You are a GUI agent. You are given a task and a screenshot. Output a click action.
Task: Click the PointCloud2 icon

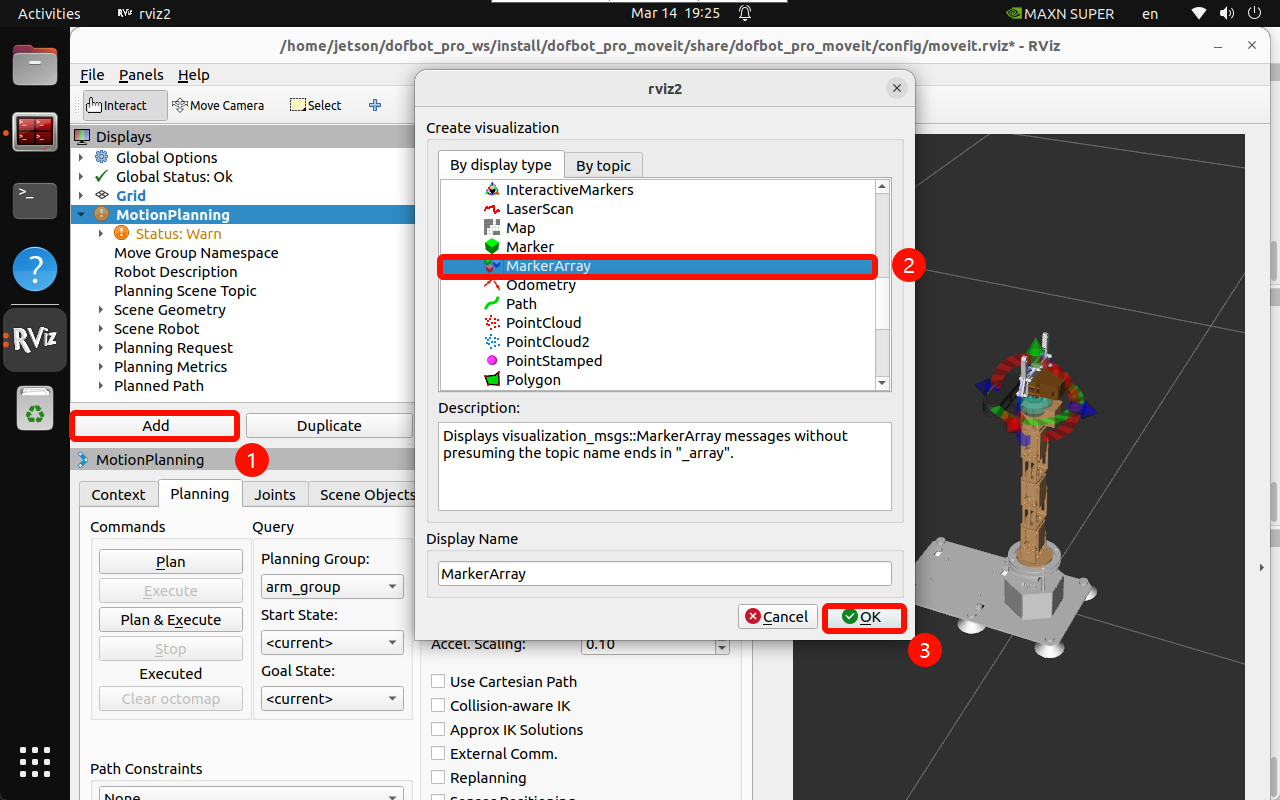(491, 341)
